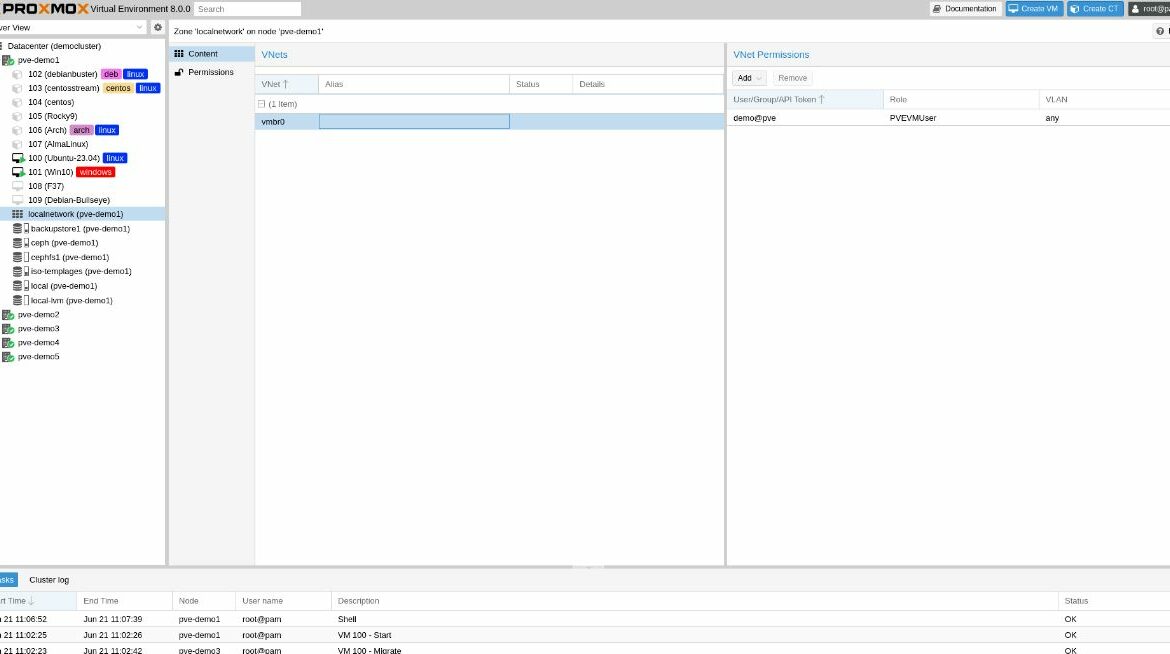This screenshot has width=1170, height=654.
Task: Select the pve-demo1 node icon
Action: pyautogui.click(x=8, y=60)
